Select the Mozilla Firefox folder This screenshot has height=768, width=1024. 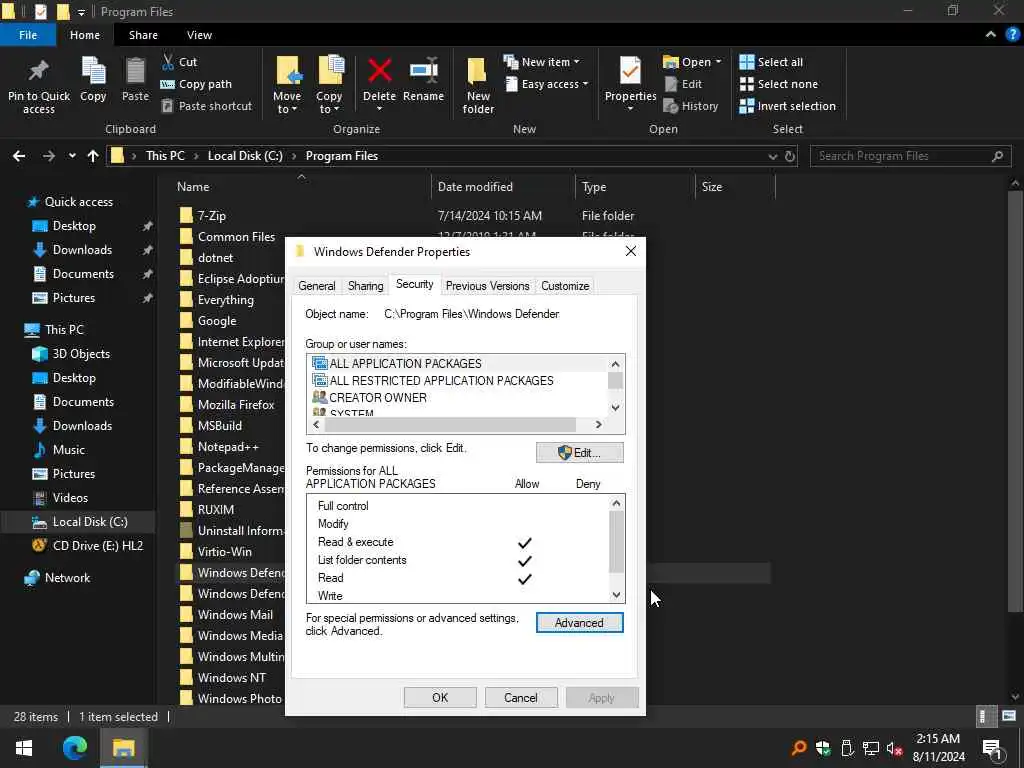[x=235, y=405]
